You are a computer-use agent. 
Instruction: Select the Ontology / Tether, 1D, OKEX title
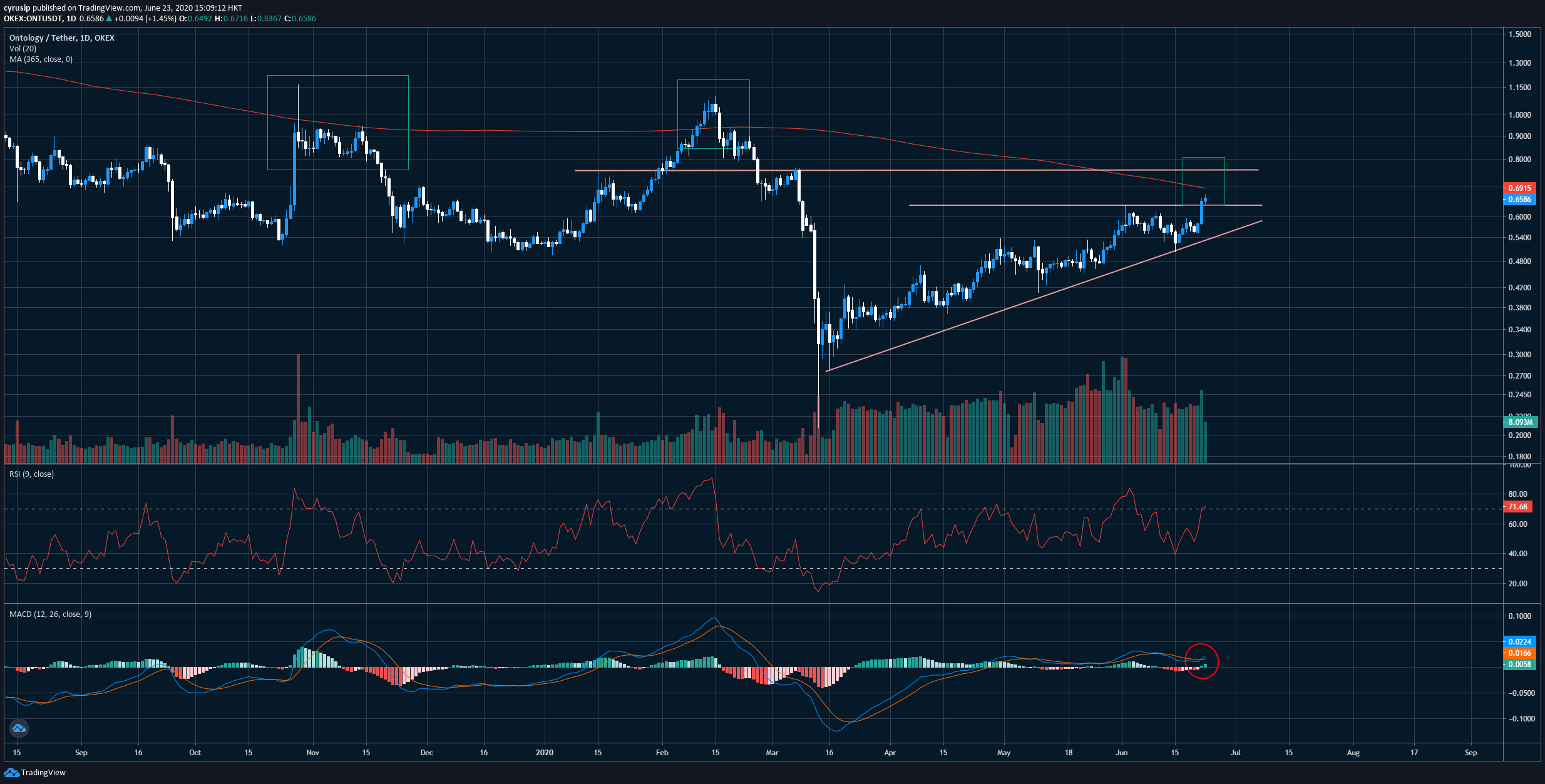(62, 38)
